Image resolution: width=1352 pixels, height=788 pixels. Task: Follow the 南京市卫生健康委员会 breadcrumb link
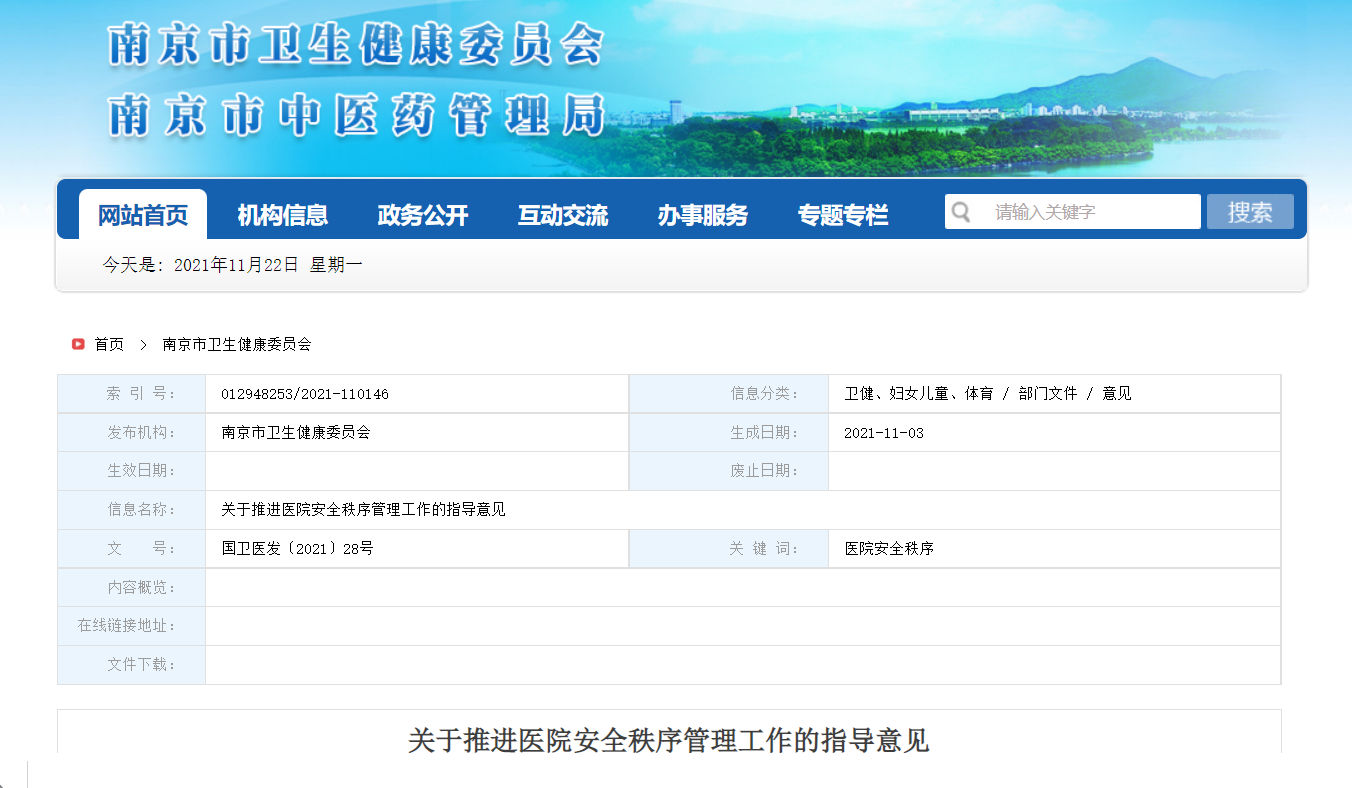[237, 344]
